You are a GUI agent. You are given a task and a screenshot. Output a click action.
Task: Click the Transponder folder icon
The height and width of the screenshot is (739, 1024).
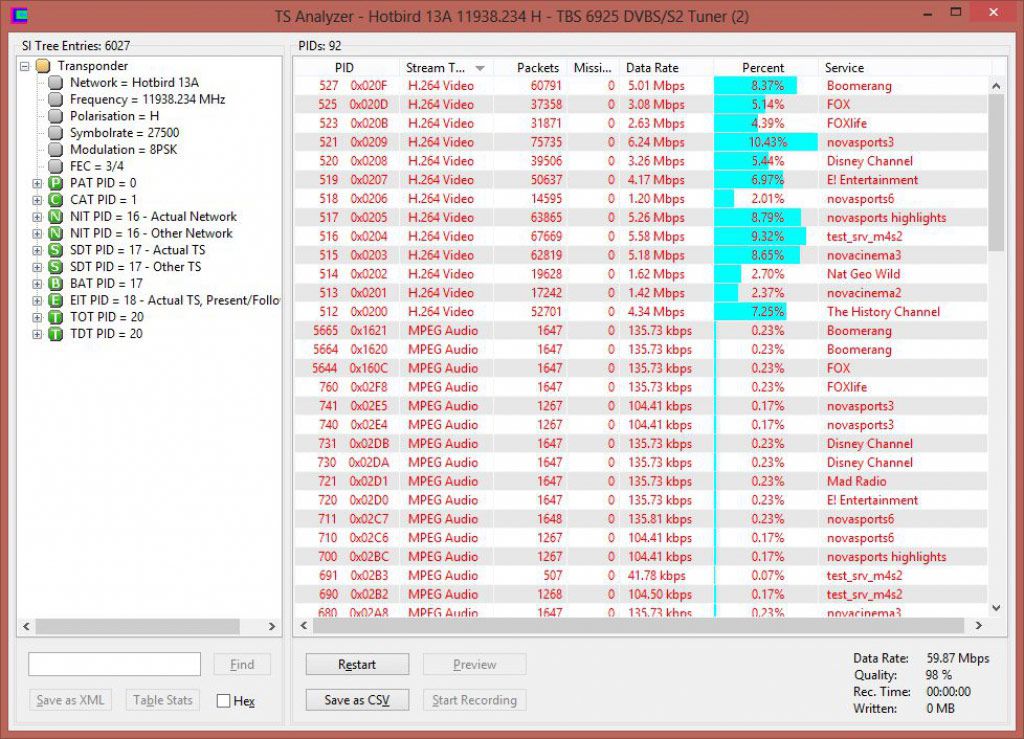coord(42,66)
